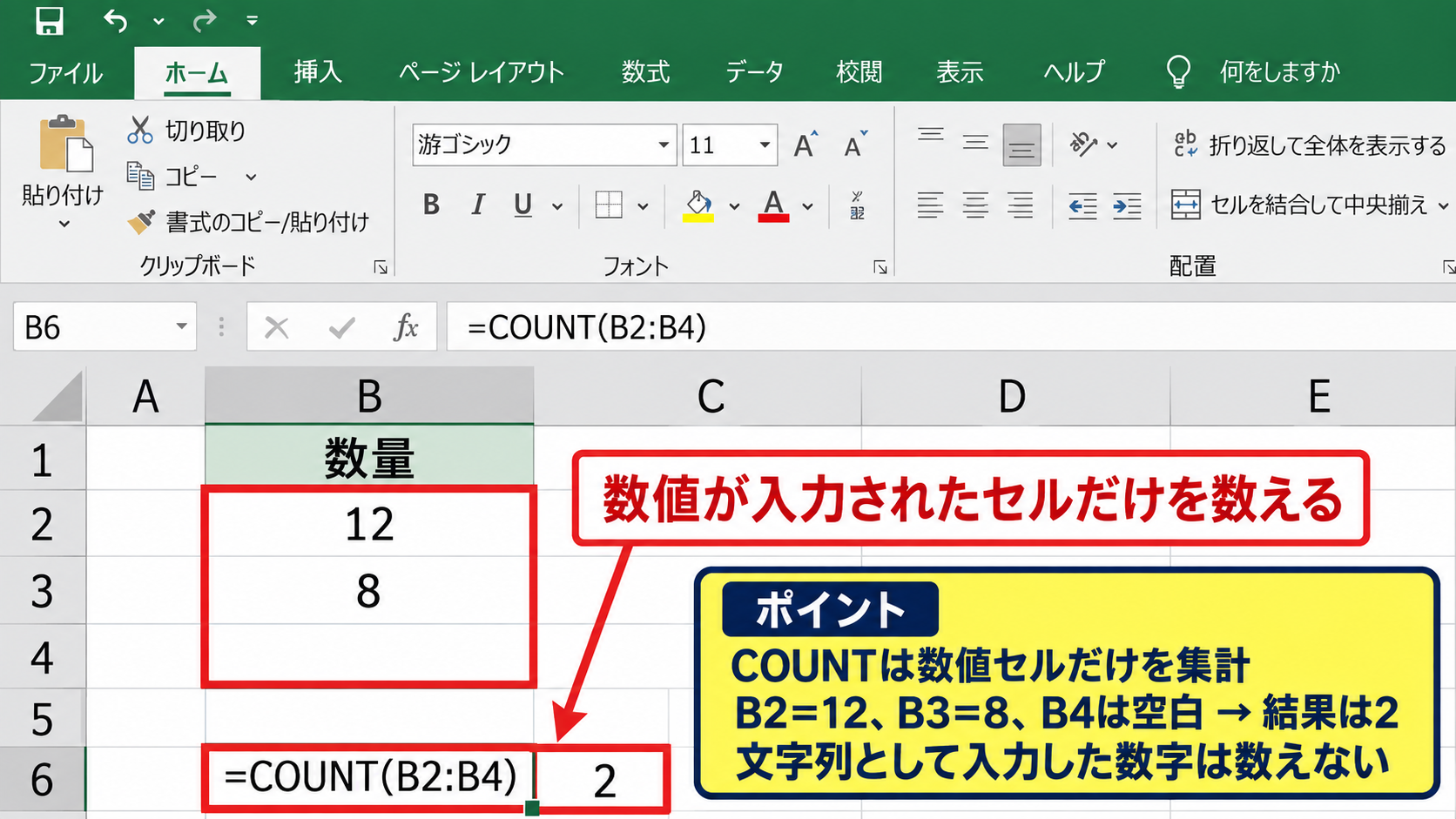
Task: Toggle bottom align button
Action: [x=1021, y=144]
